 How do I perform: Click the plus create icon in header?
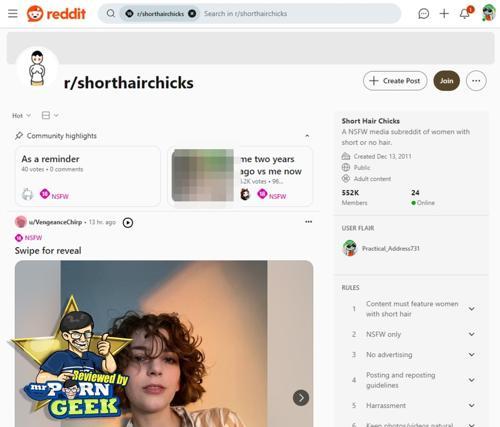tap(444, 14)
